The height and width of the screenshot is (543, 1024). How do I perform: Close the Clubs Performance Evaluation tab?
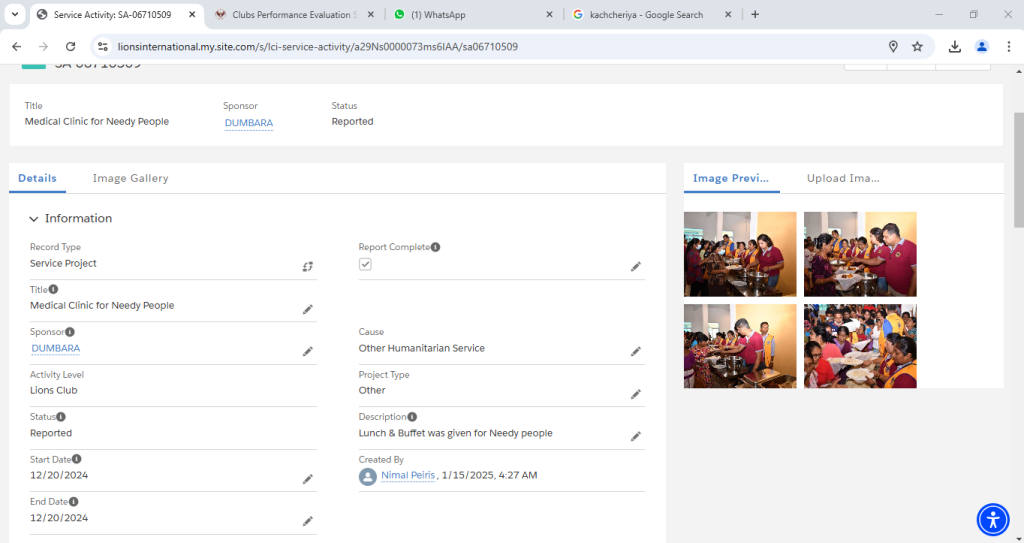click(x=371, y=14)
